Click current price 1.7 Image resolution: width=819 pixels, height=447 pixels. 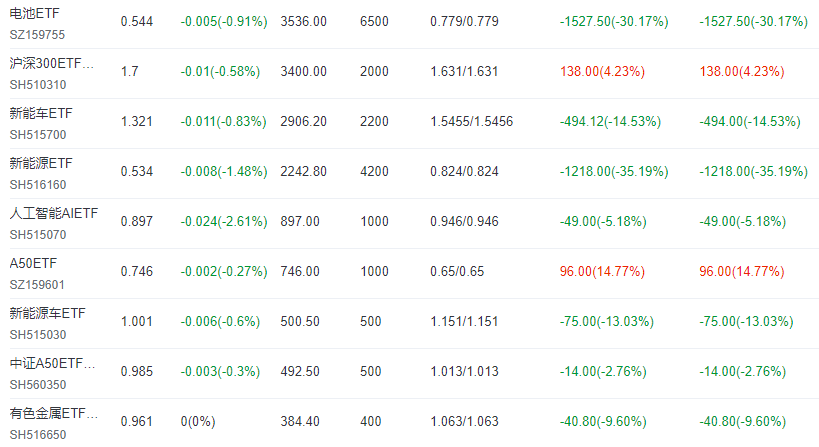pyautogui.click(x=130, y=72)
